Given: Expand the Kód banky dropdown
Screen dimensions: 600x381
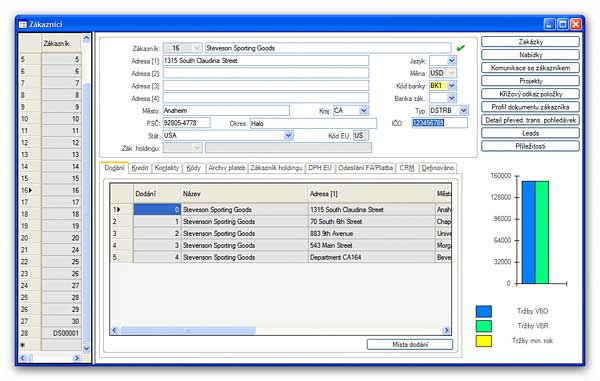Looking at the screenshot, I should [452, 85].
